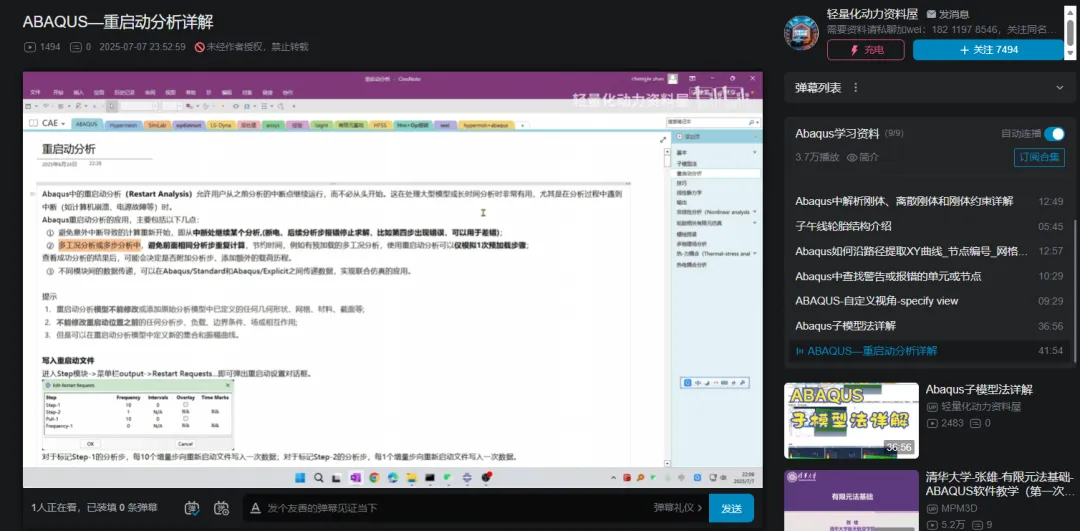The width and height of the screenshot is (1080, 531).
Task: Click OK in Edit Restart Requests image
Action: [90, 444]
